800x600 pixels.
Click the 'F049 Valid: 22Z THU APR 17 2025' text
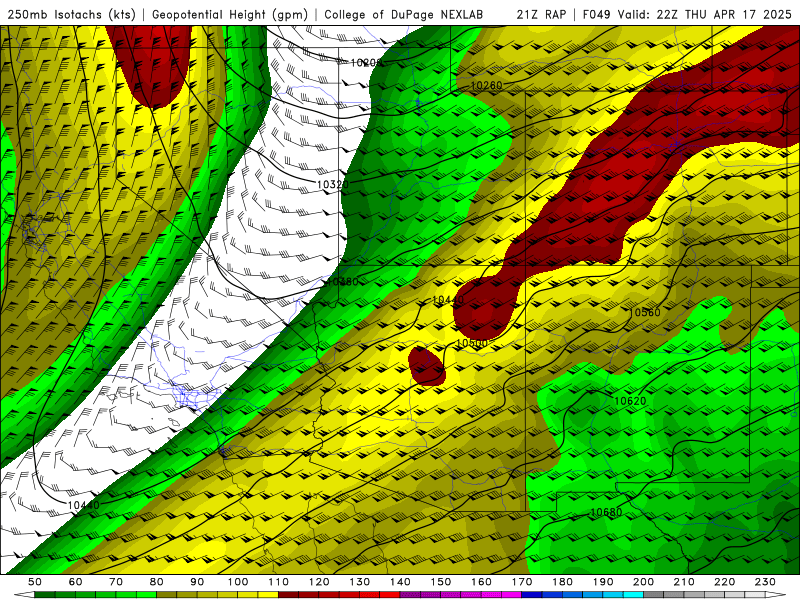687,15
